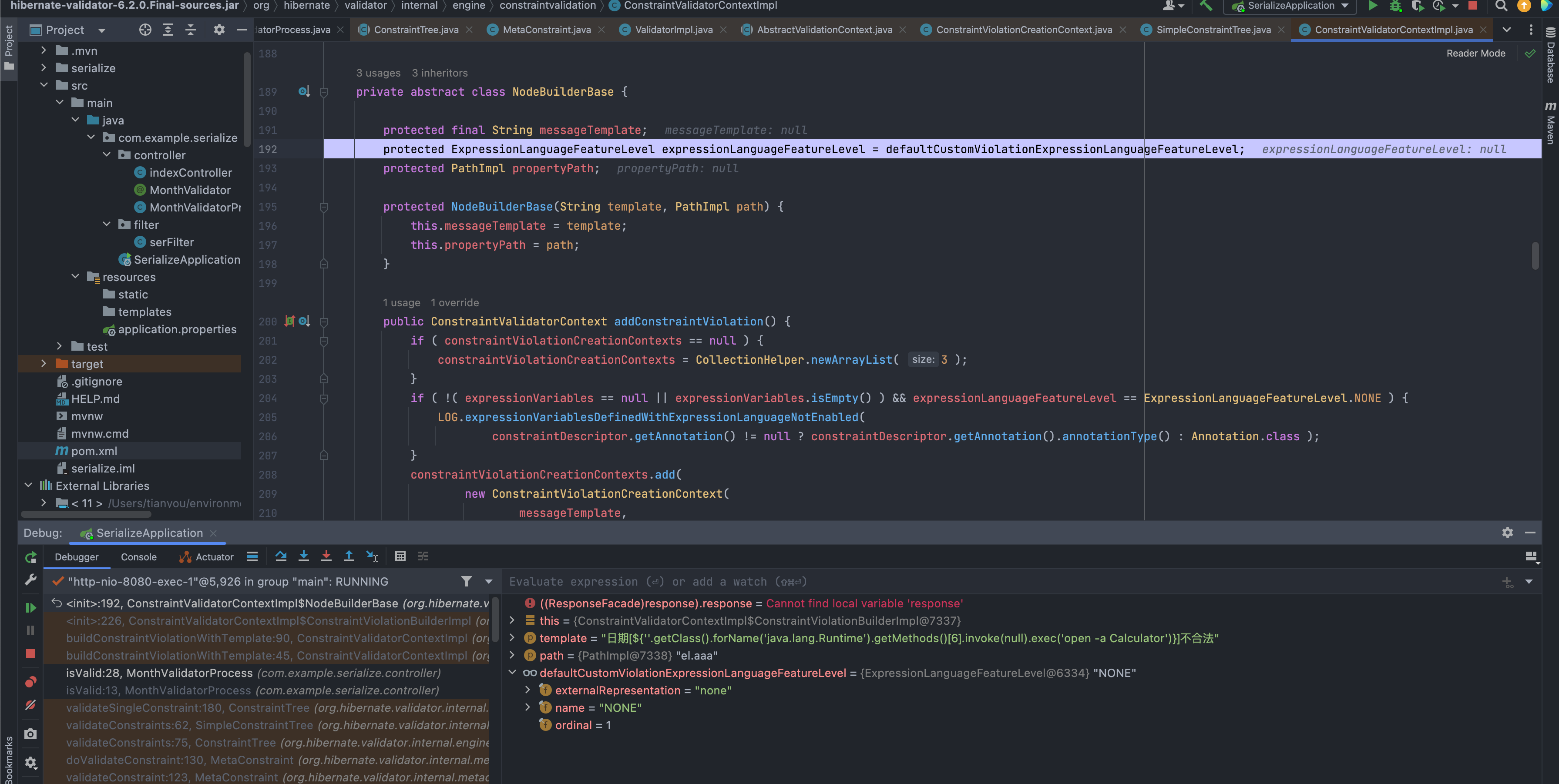The height and width of the screenshot is (784, 1559).
Task: Click the Step Over debugger icon
Action: click(281, 556)
